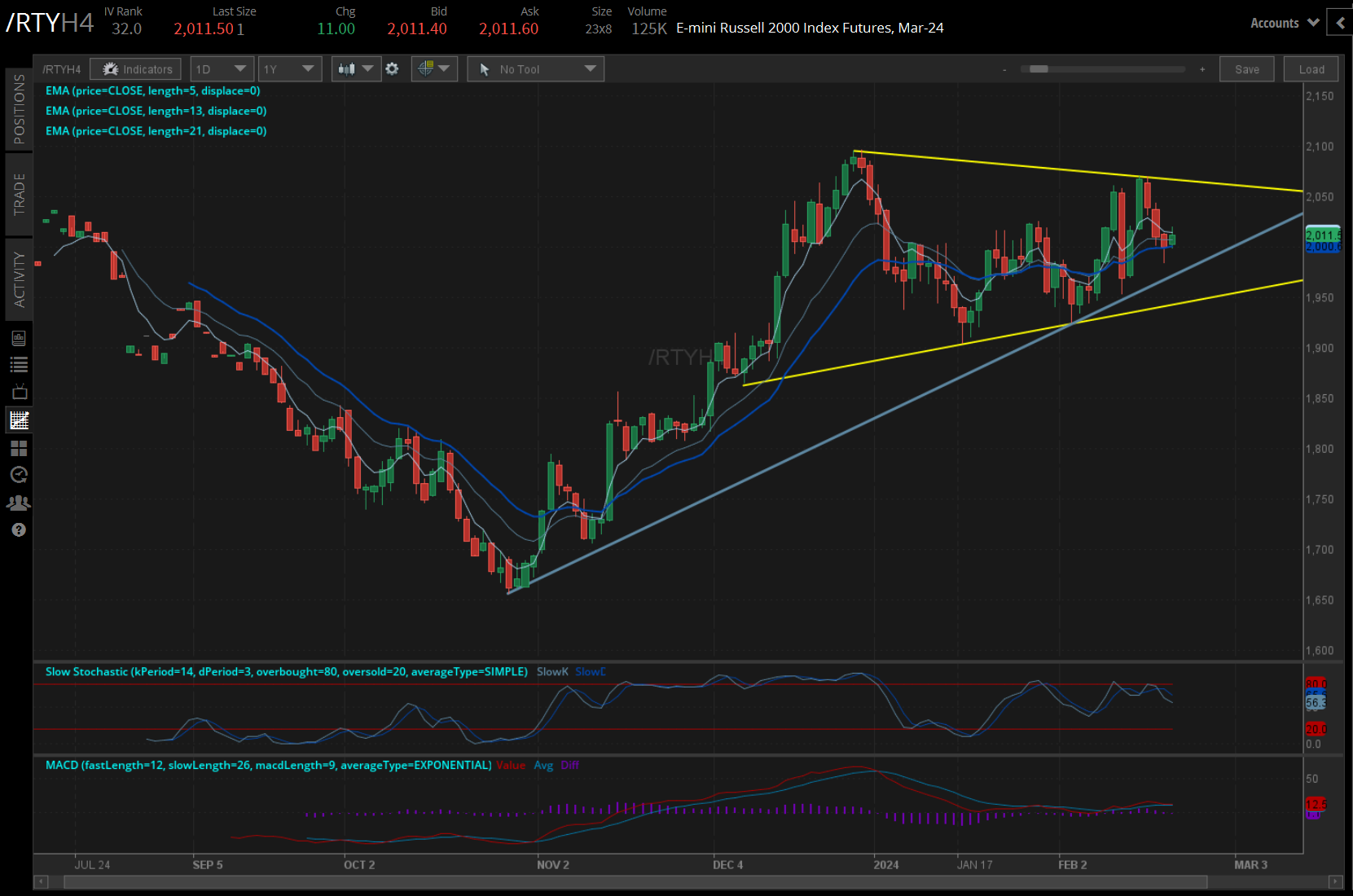
Task: Open the flexible grid layout icon
Action: point(19,448)
